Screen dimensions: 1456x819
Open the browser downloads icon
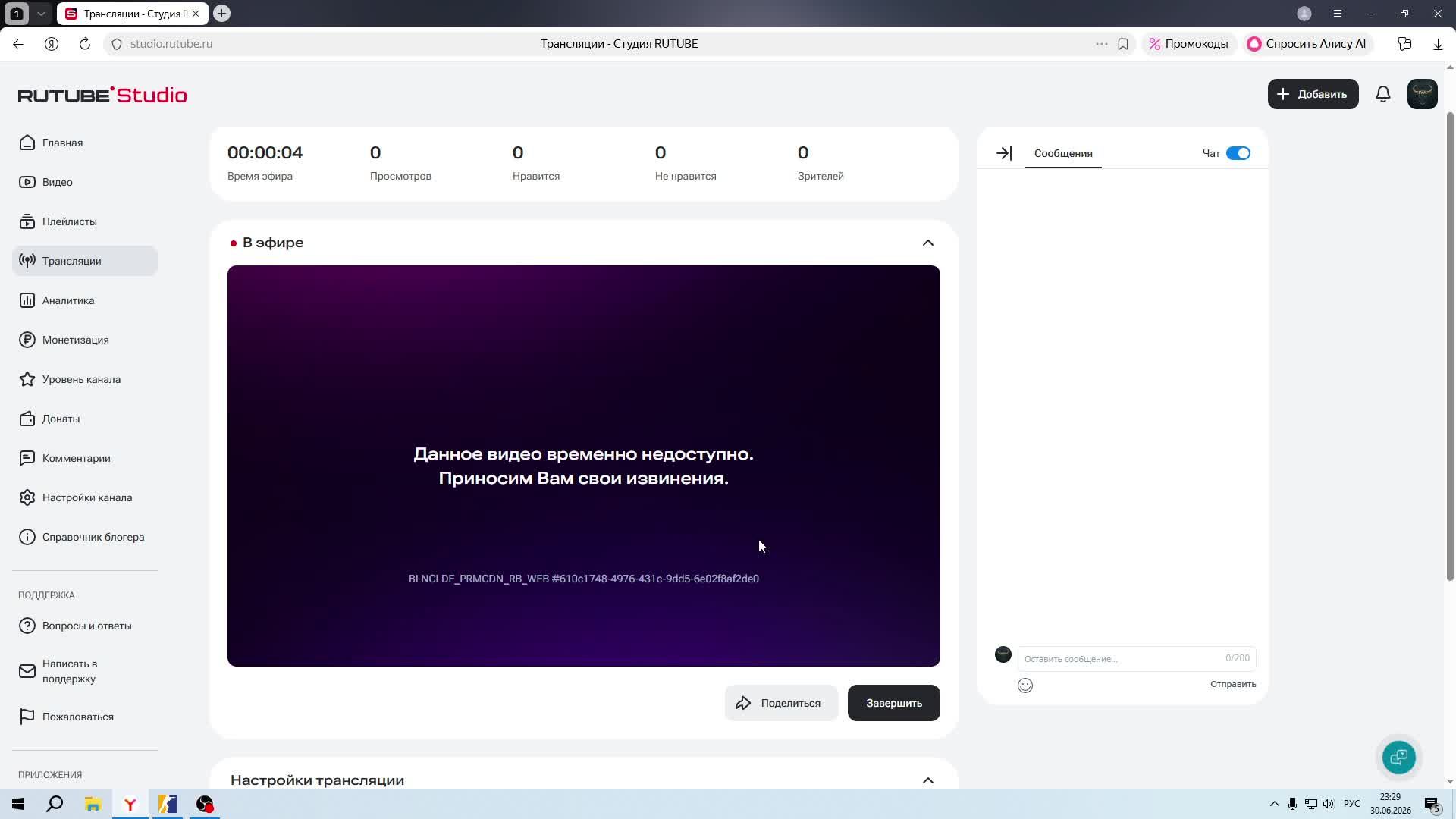point(1438,44)
